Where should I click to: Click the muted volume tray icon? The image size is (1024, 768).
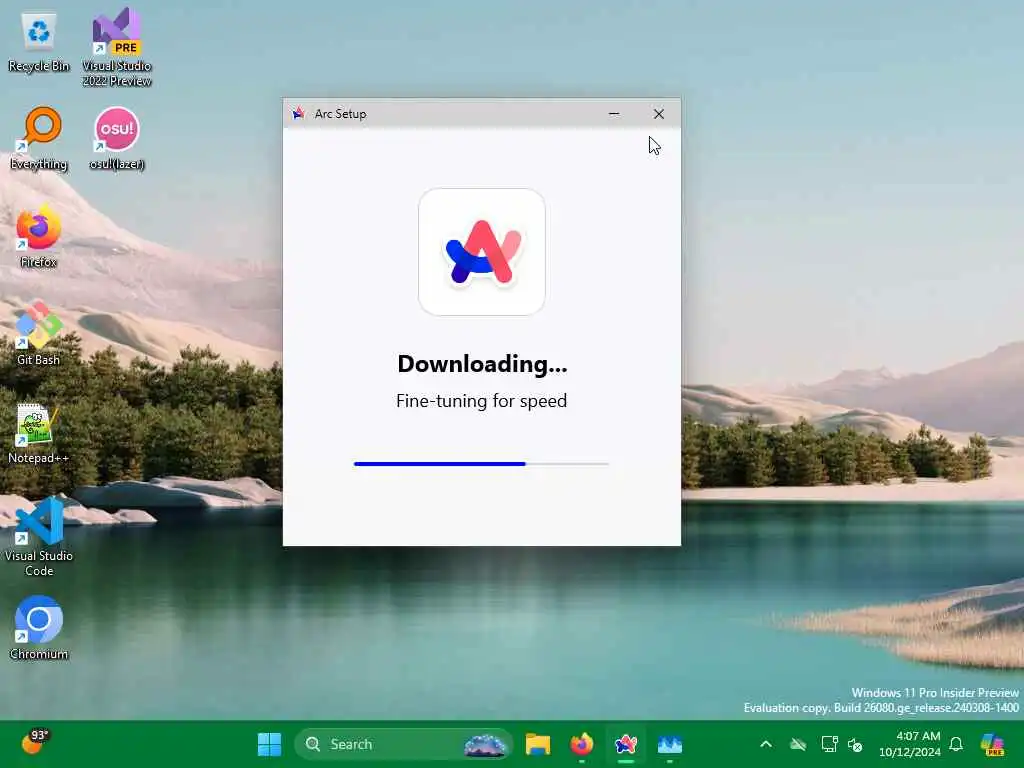(855, 744)
